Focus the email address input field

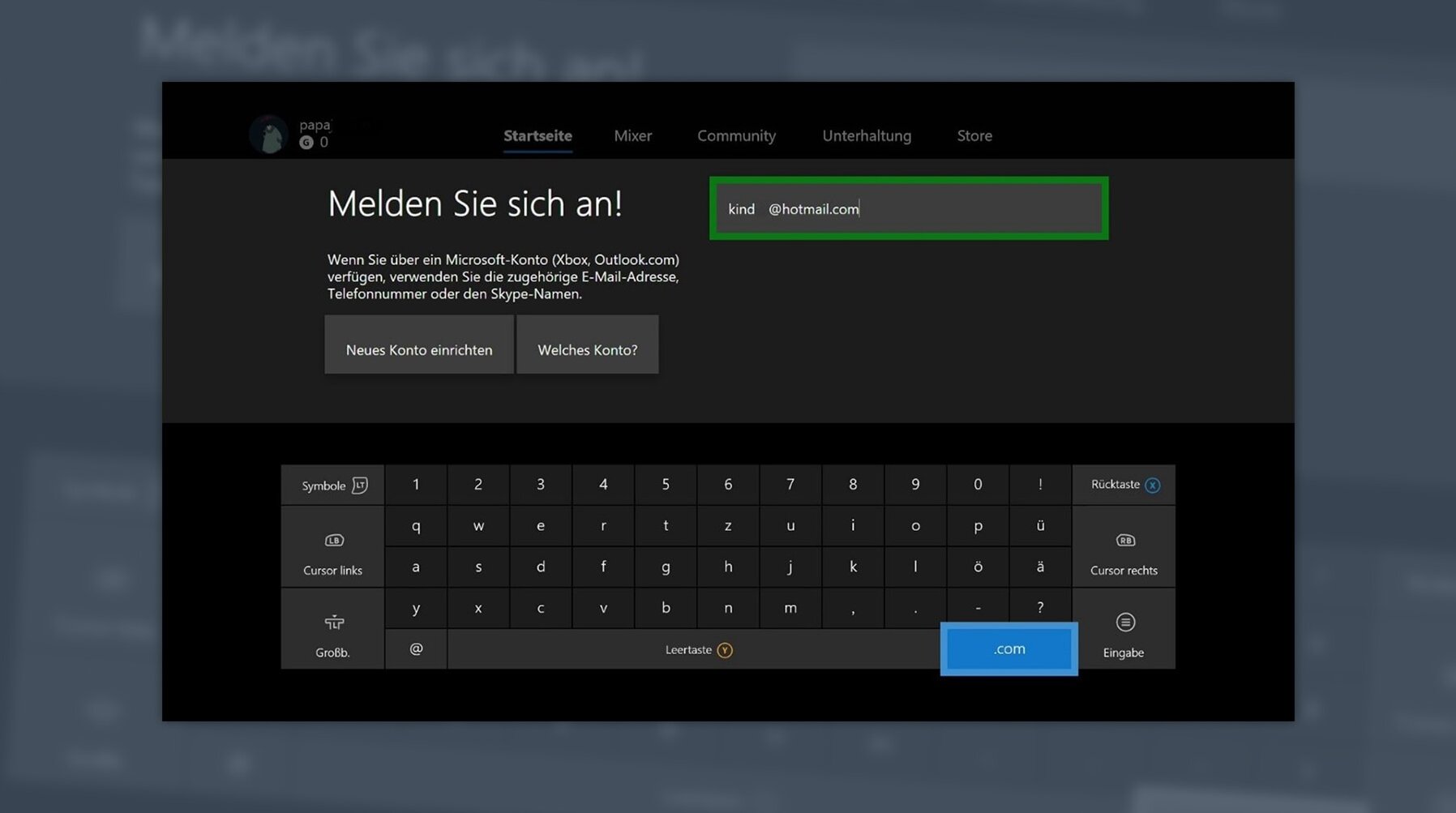coord(908,209)
